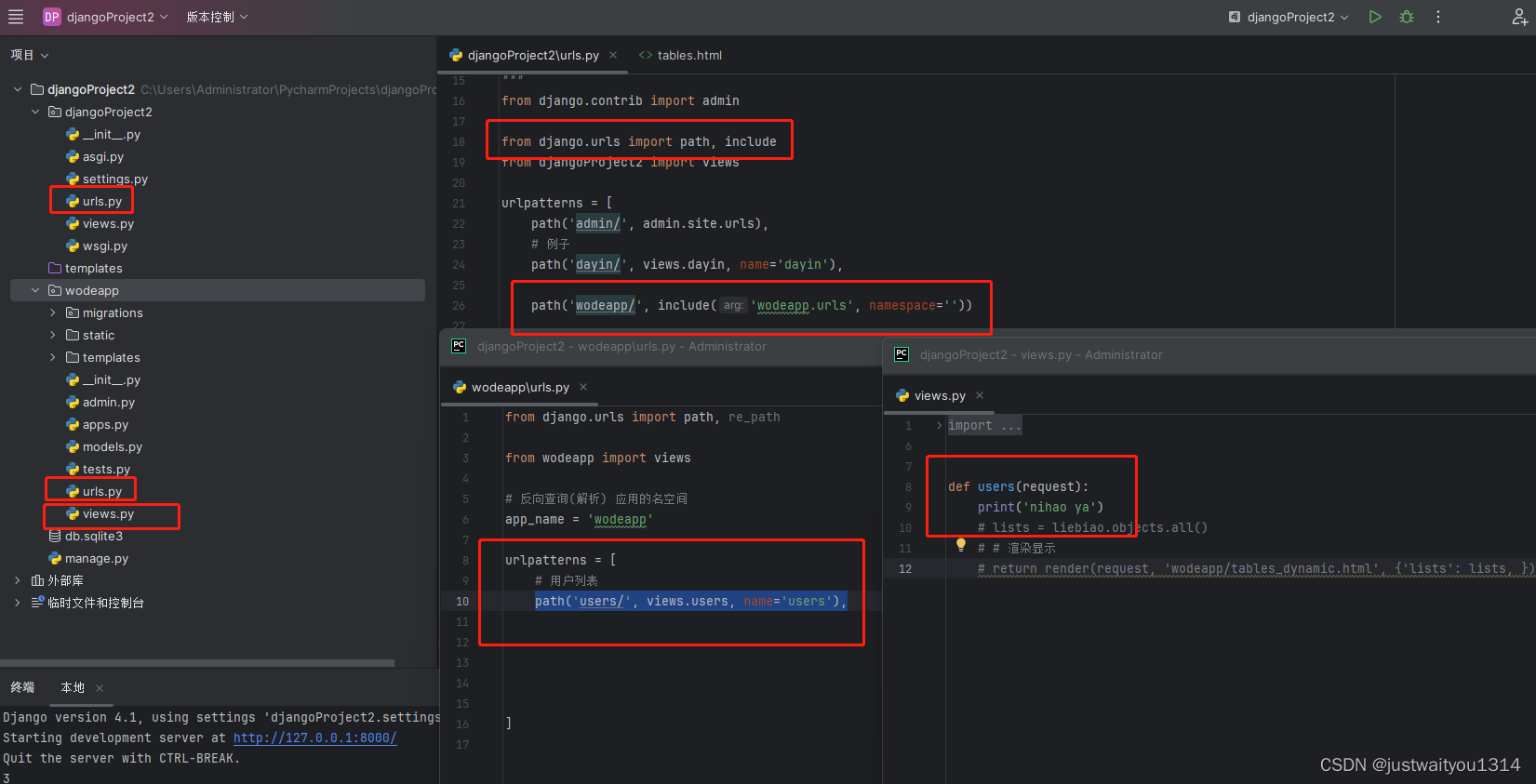Select the 本地 local terminal tab

click(x=73, y=687)
